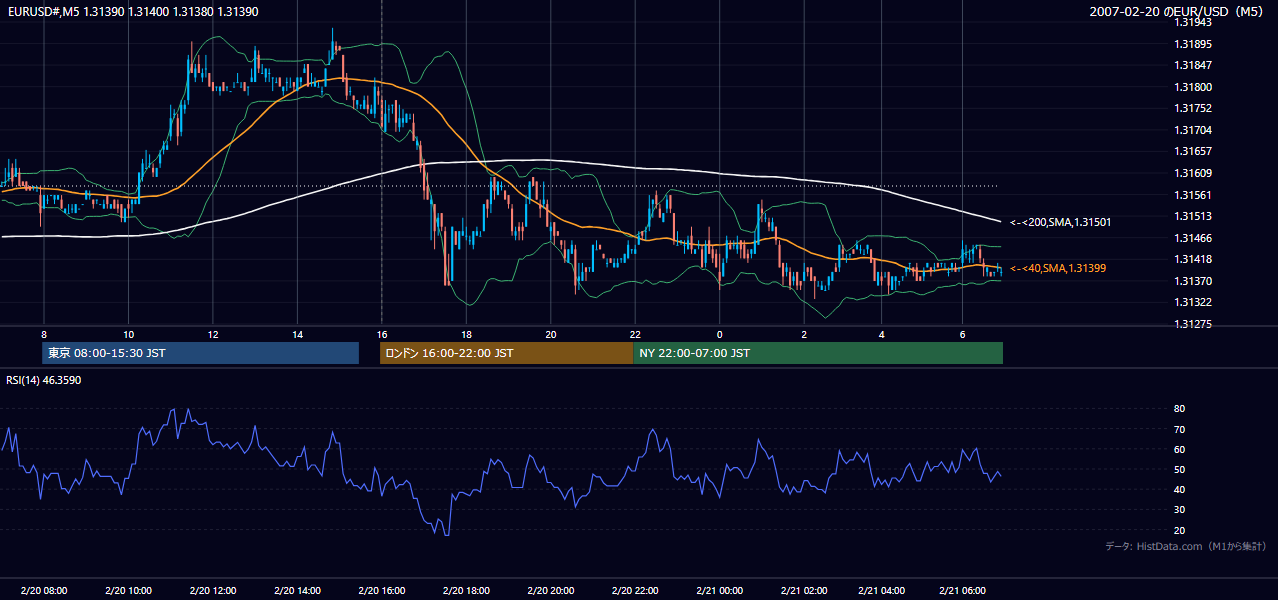
Task: Click price axis value 1.31943
Action: click(x=1193, y=22)
